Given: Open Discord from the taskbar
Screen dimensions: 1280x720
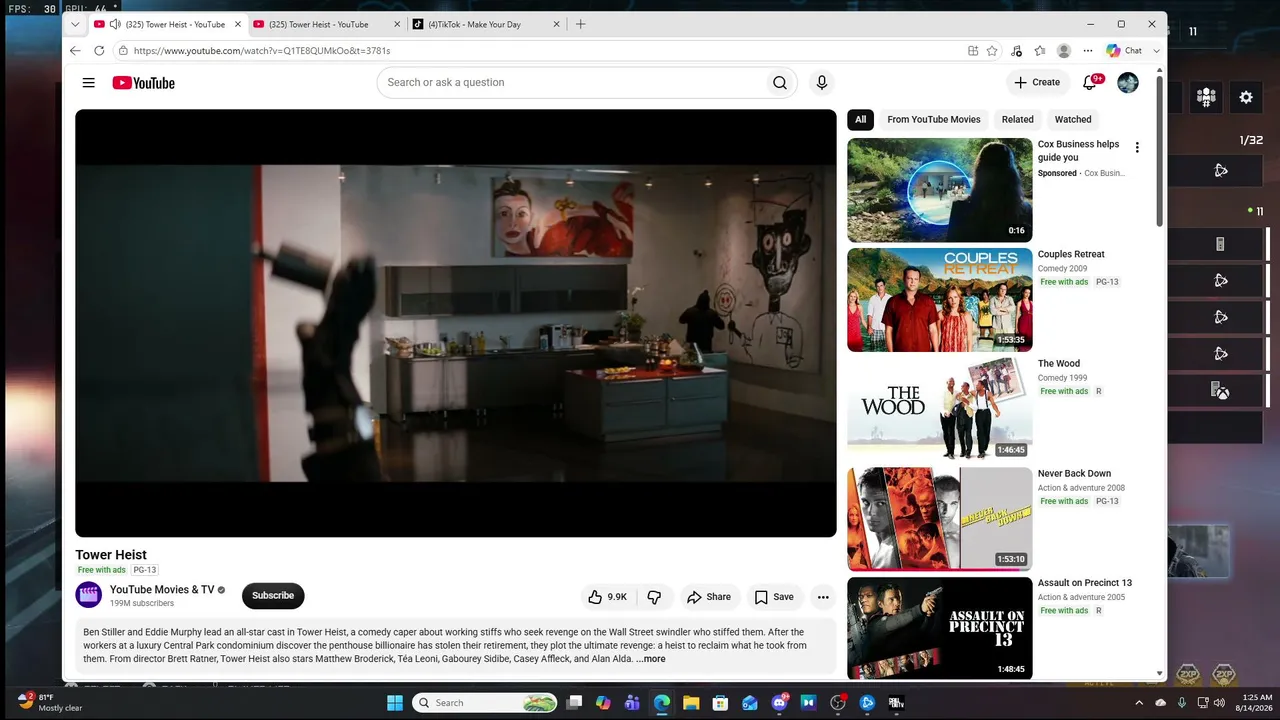Looking at the screenshot, I should 780,703.
